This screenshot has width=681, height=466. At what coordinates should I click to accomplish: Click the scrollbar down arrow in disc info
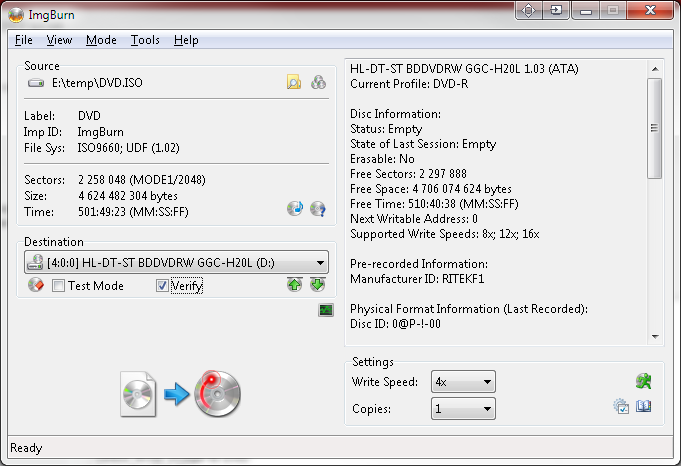point(655,337)
